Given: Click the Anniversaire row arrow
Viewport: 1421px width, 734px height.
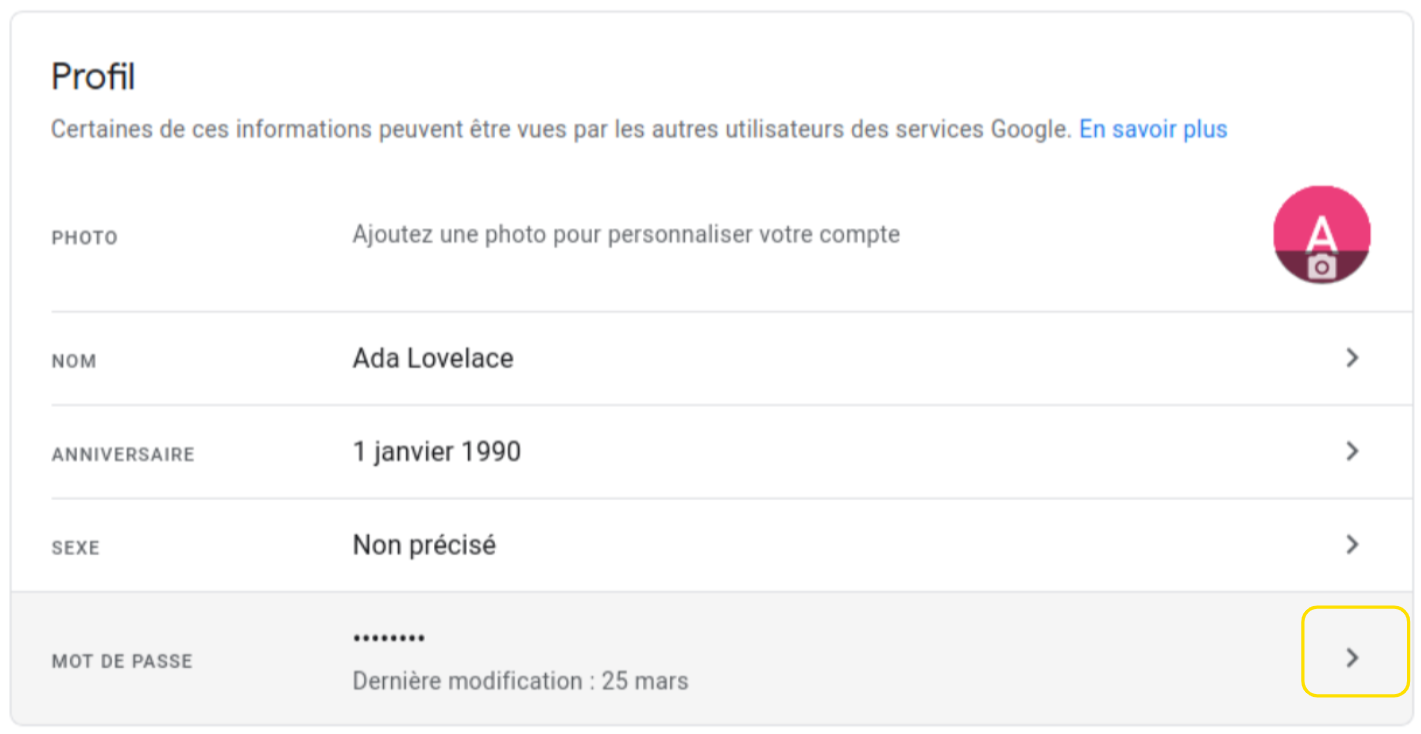Looking at the screenshot, I should pos(1352,451).
